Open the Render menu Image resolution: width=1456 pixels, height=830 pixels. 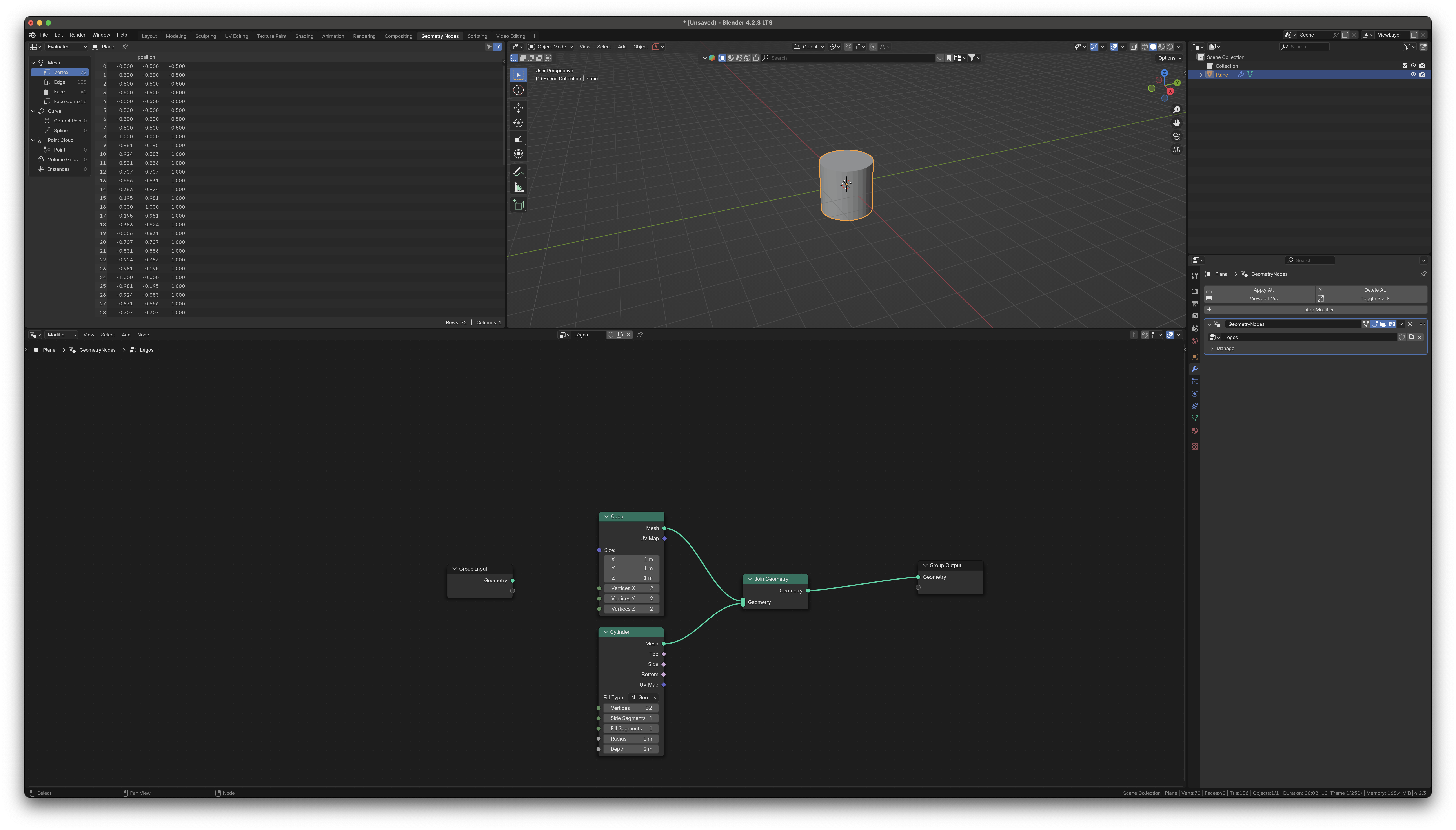[77, 35]
